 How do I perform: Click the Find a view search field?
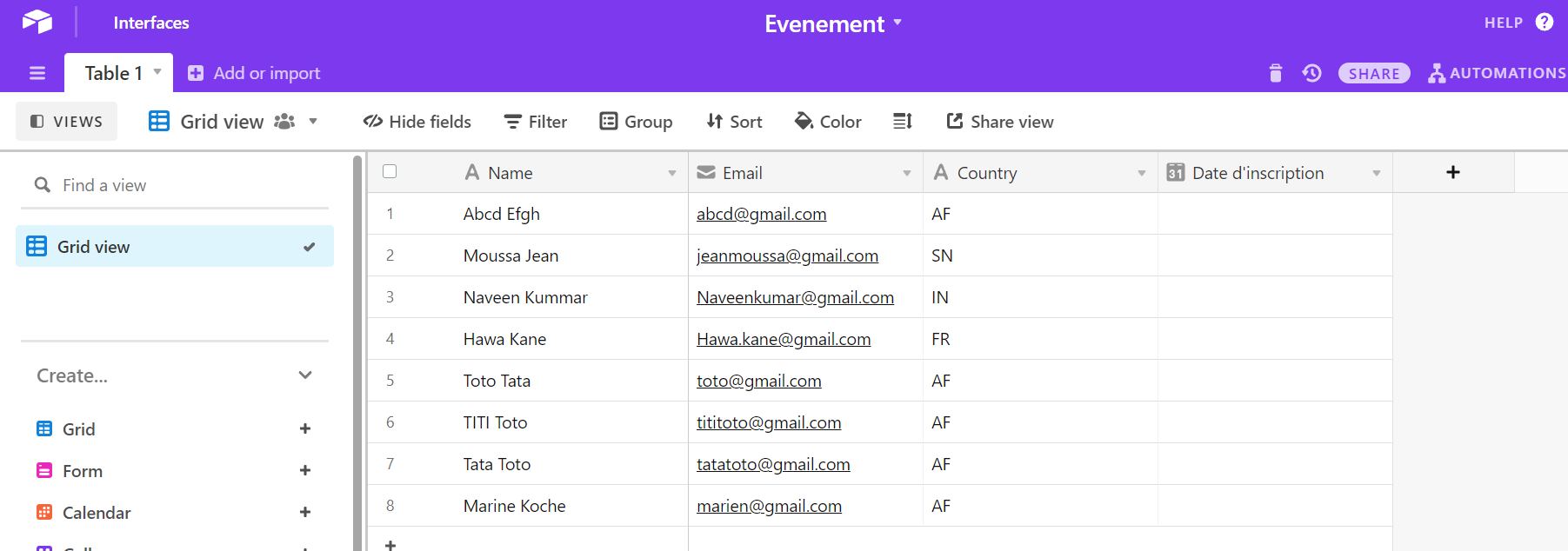point(175,185)
